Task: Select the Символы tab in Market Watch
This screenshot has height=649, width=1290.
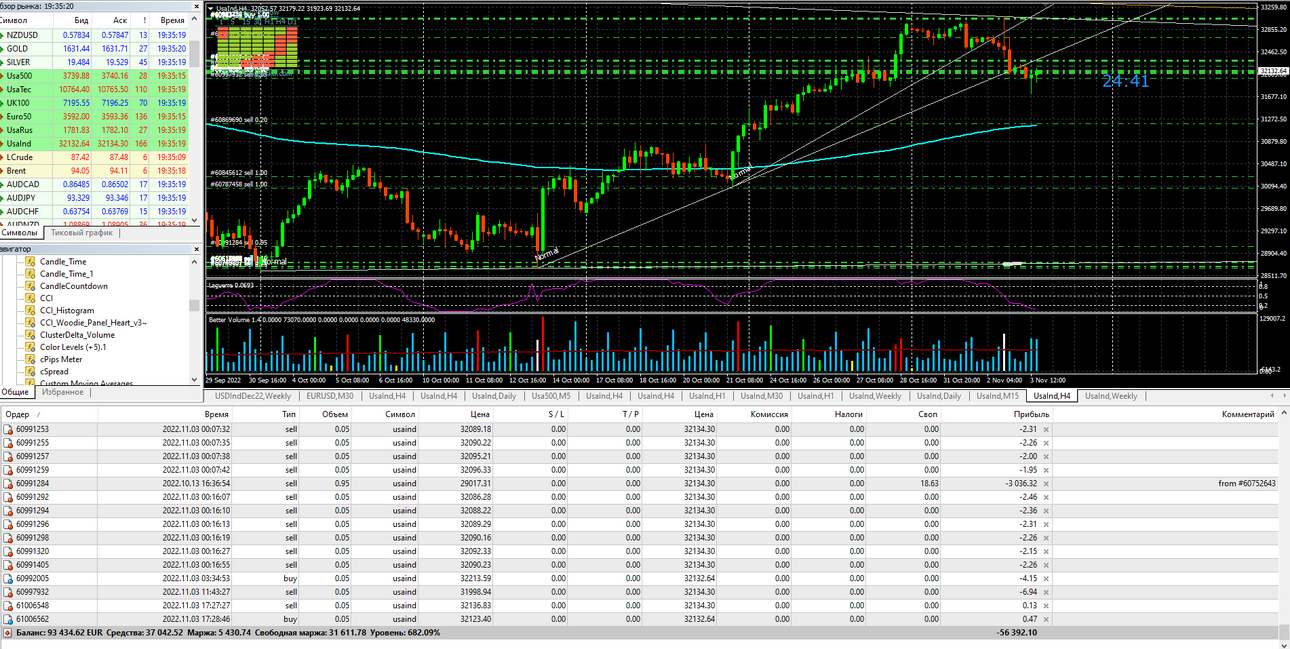Action: click(20, 232)
